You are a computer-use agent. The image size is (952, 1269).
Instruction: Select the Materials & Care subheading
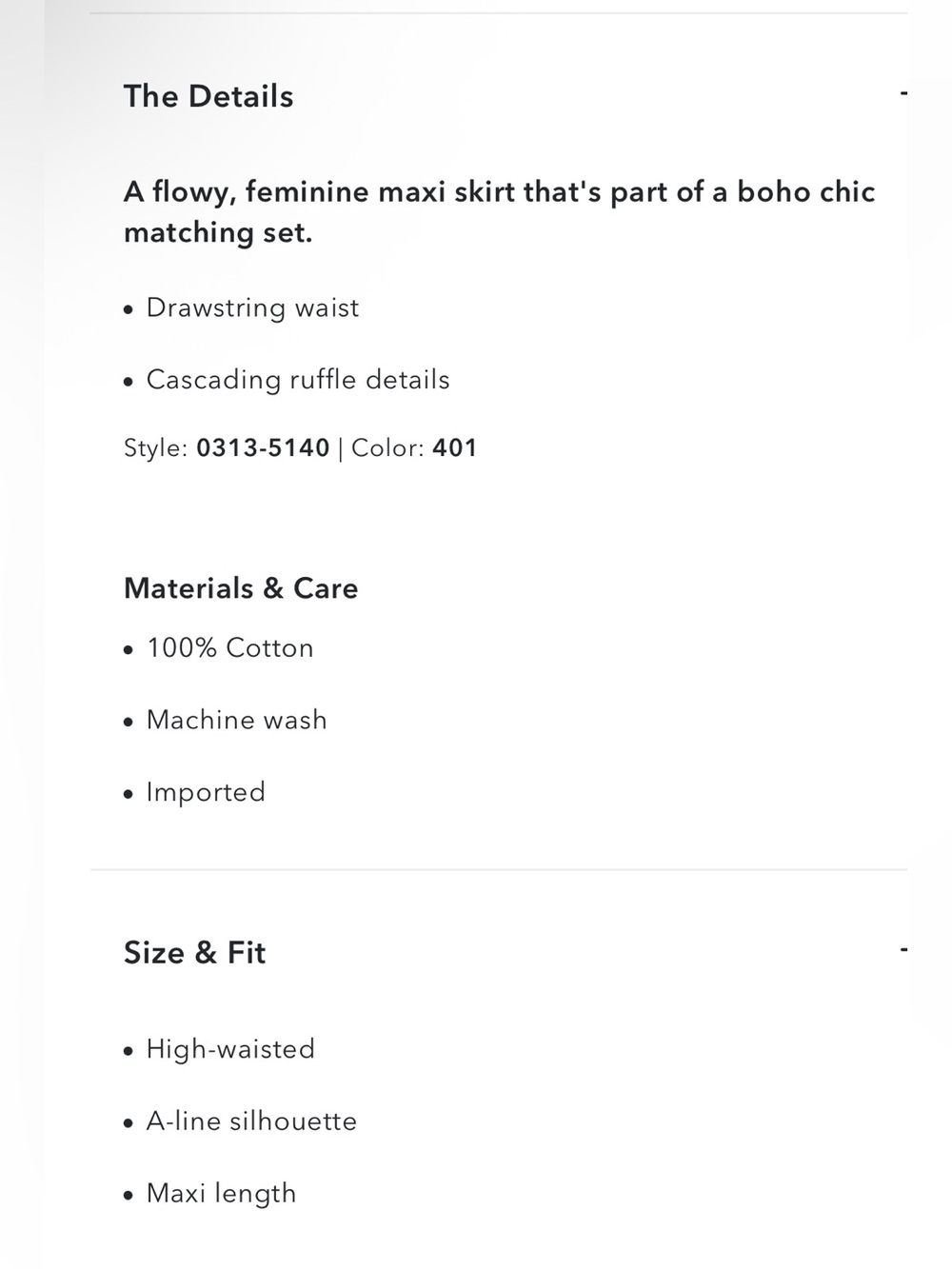point(241,588)
